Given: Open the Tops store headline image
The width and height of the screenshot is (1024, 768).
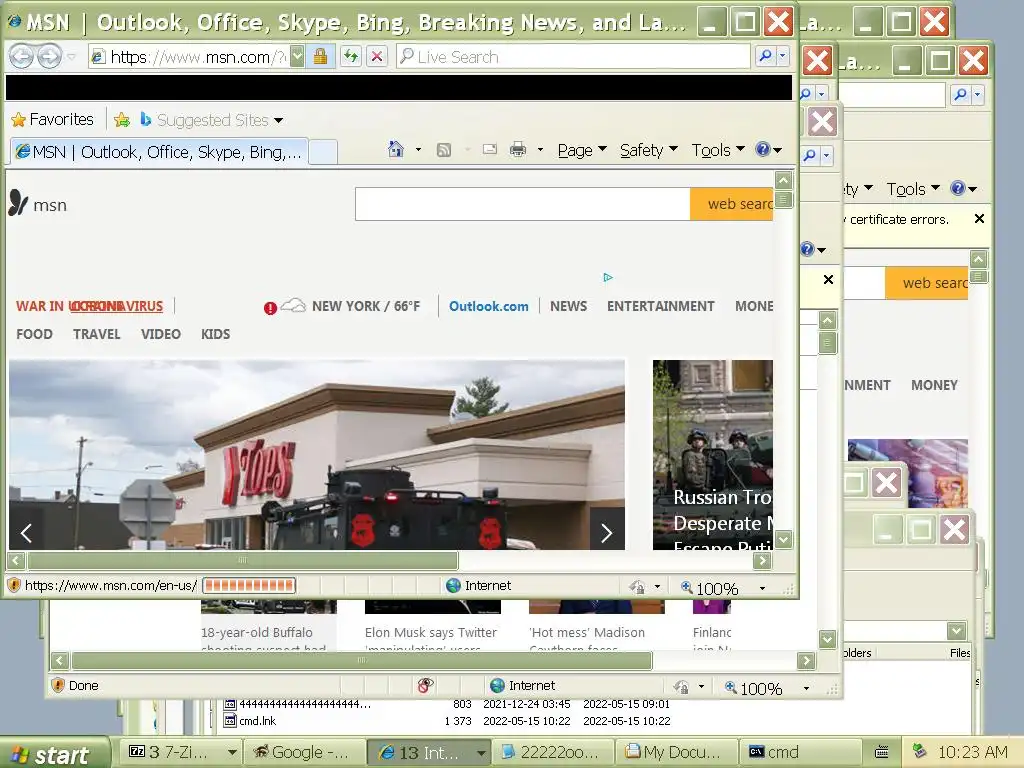Looking at the screenshot, I should [317, 455].
